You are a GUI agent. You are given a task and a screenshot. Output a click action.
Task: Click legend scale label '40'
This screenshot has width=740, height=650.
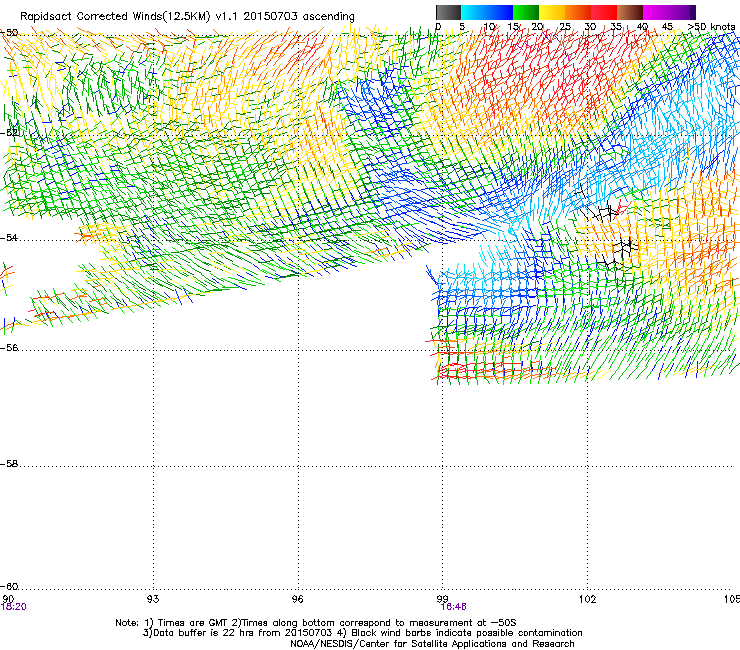(x=642, y=27)
